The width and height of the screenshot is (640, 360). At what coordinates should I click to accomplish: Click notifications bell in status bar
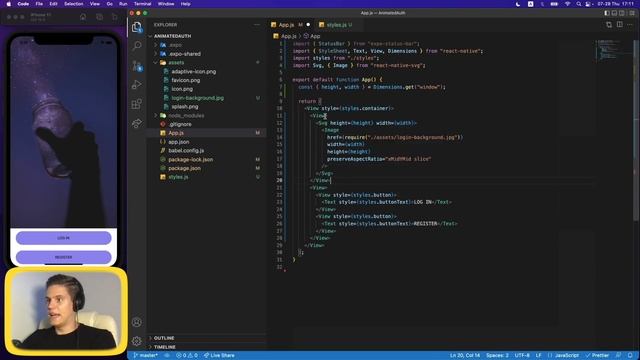point(630,356)
